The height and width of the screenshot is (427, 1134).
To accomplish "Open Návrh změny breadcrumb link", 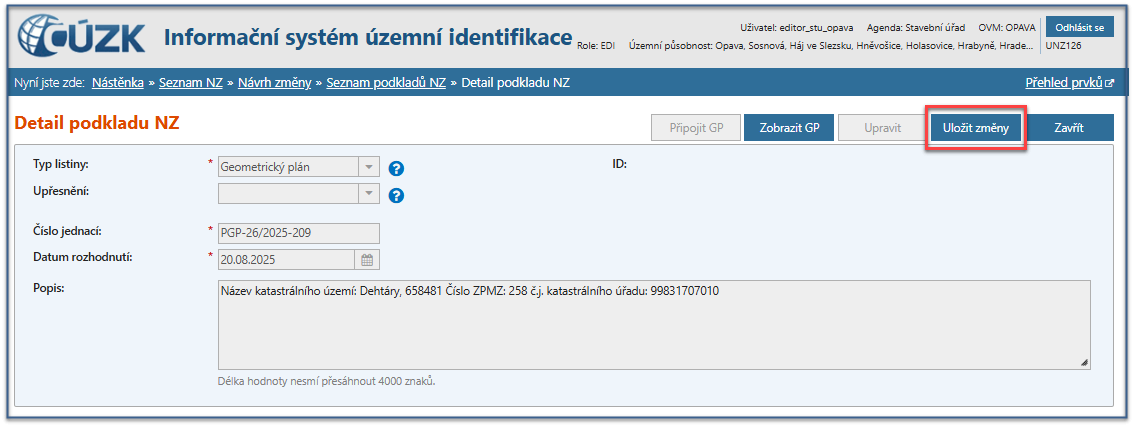I will click(x=274, y=83).
